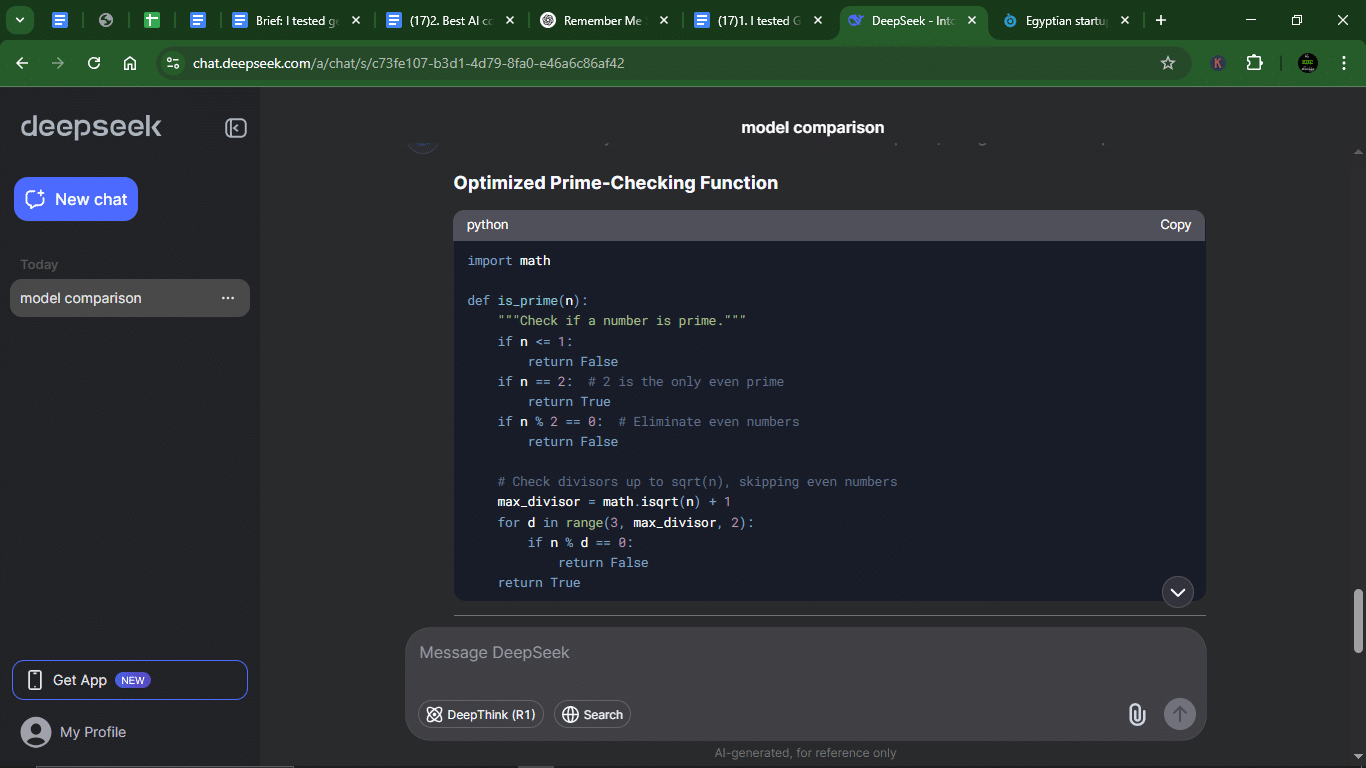The image size is (1366, 768).
Task: Jump to bottom with down-arrow button
Action: 1178,592
